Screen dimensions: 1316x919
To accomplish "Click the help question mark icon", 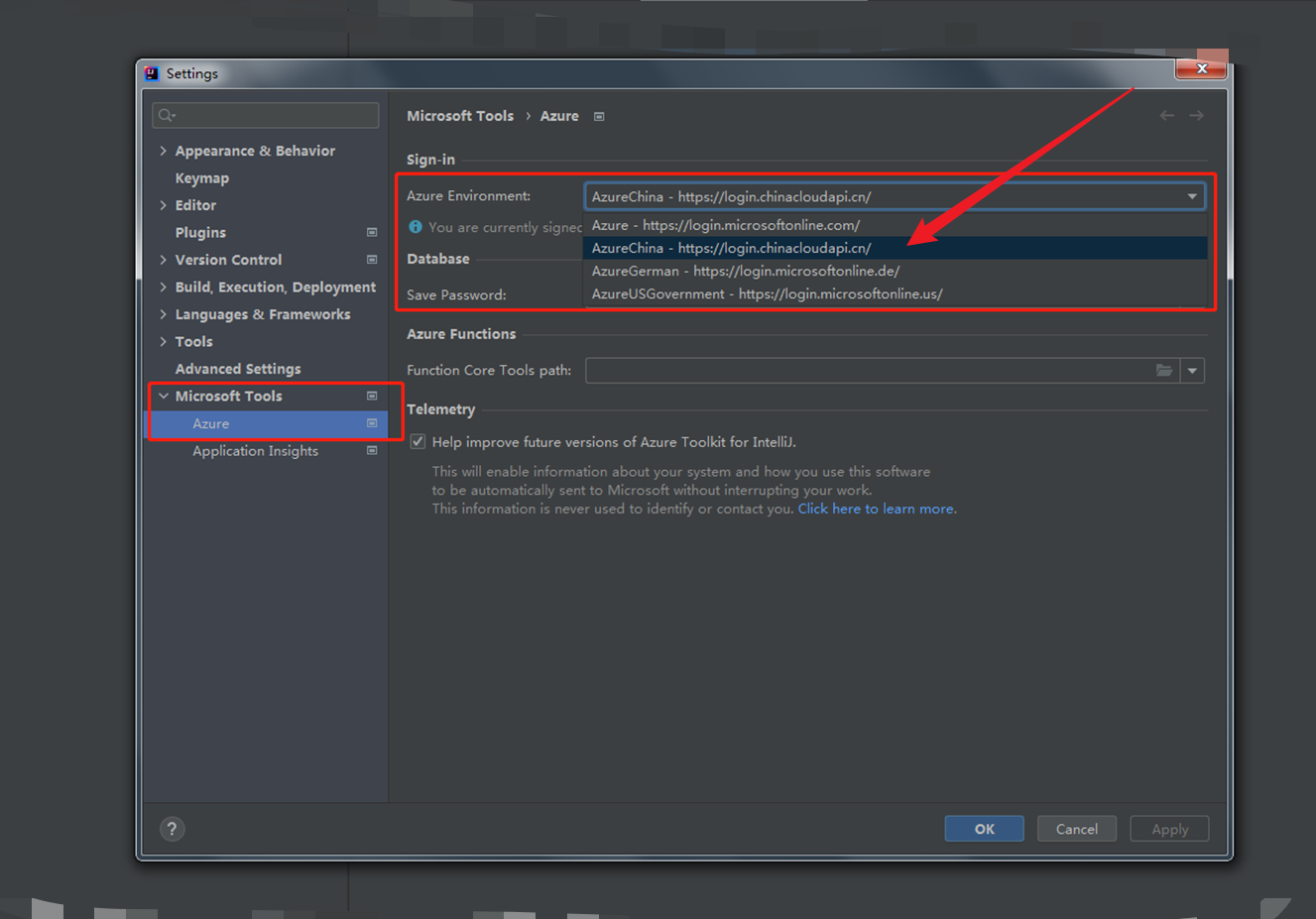I will pos(172,829).
